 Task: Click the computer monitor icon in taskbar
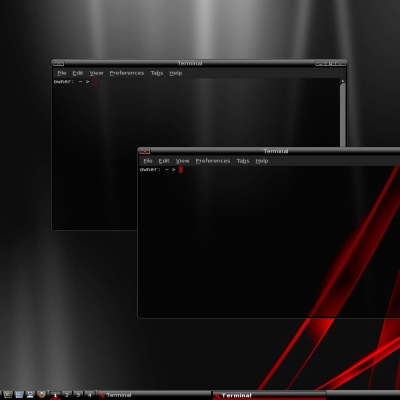click(30, 395)
